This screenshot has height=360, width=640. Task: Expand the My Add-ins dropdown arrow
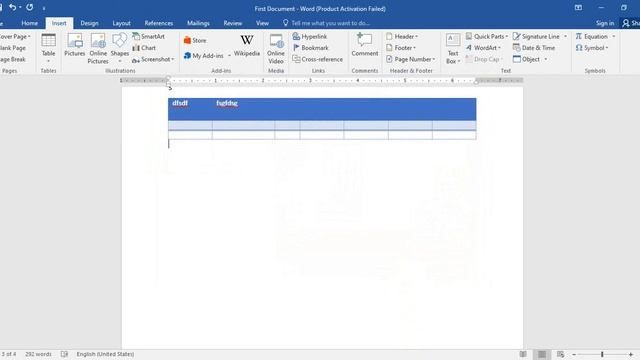coord(229,56)
